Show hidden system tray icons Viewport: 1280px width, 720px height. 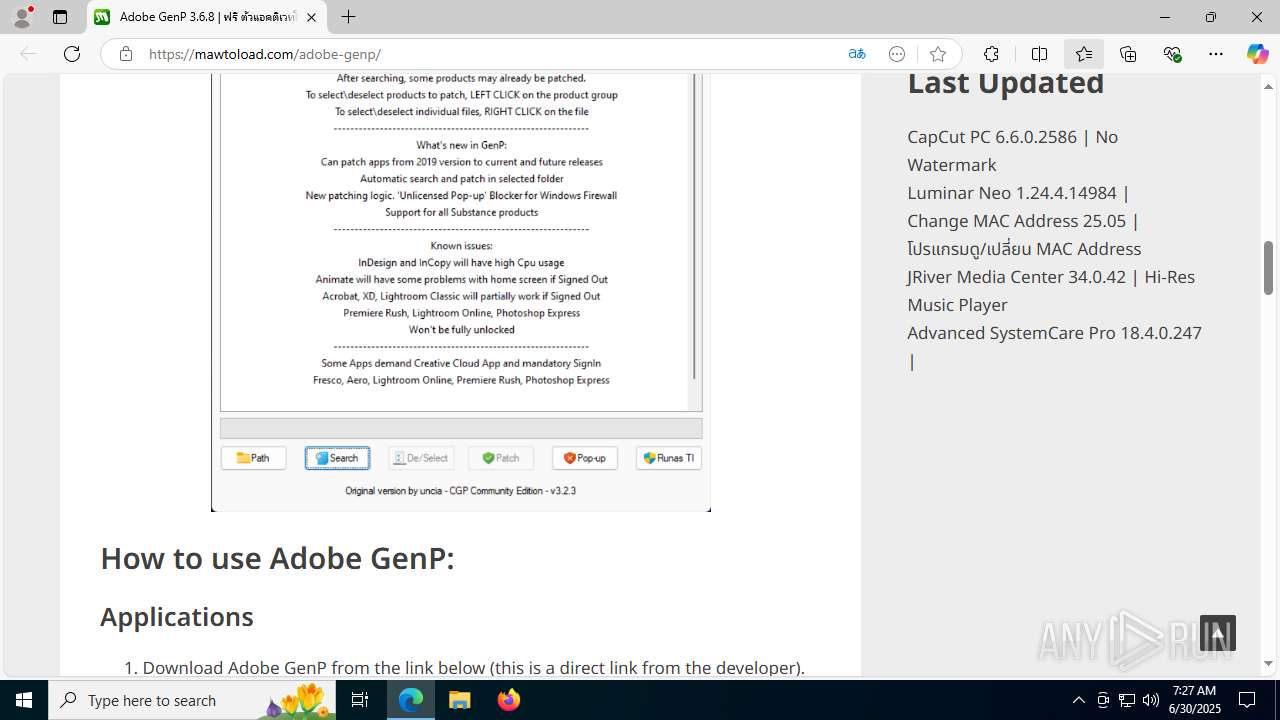click(1078, 700)
